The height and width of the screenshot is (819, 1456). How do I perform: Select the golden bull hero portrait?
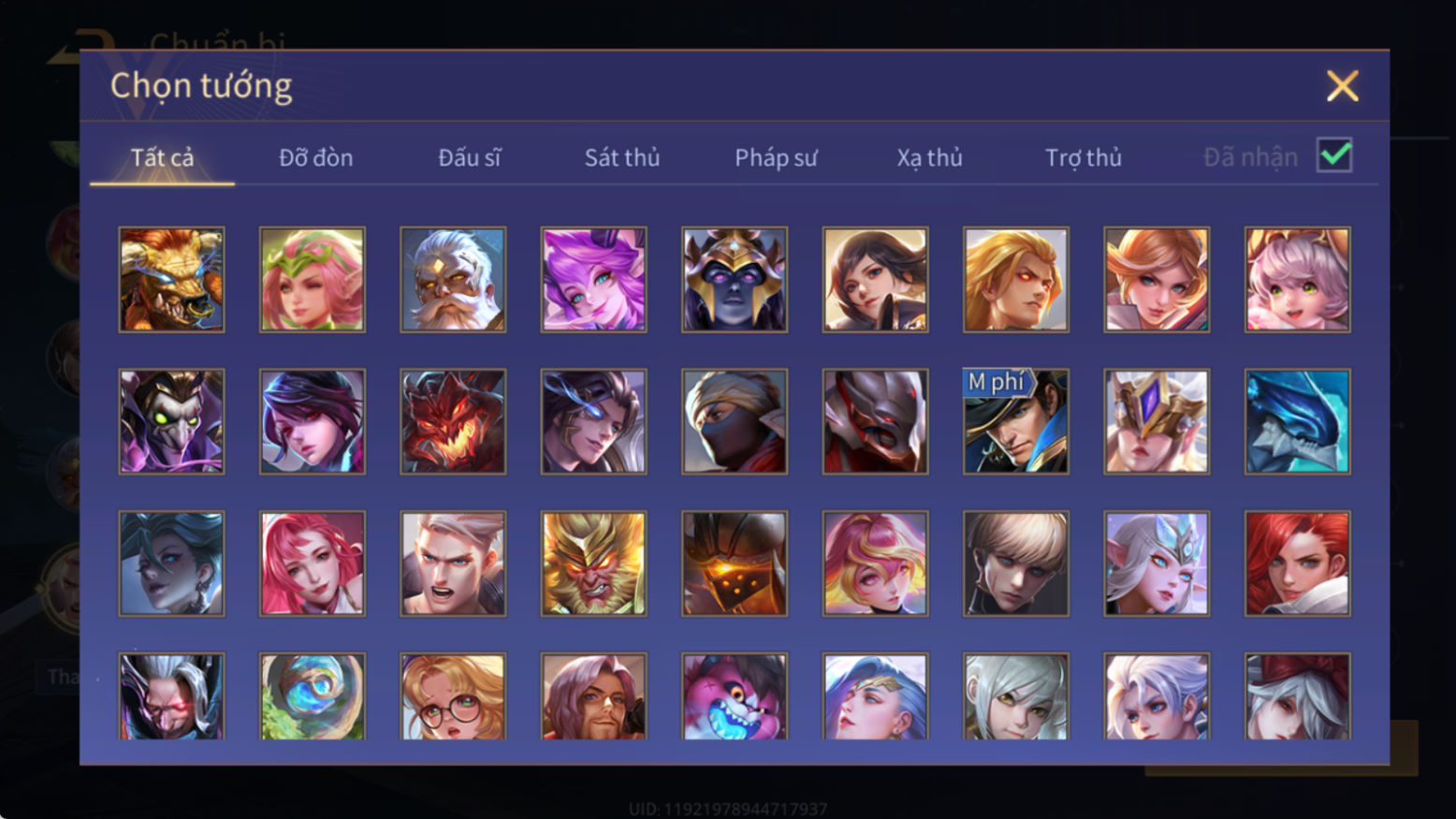coord(171,280)
